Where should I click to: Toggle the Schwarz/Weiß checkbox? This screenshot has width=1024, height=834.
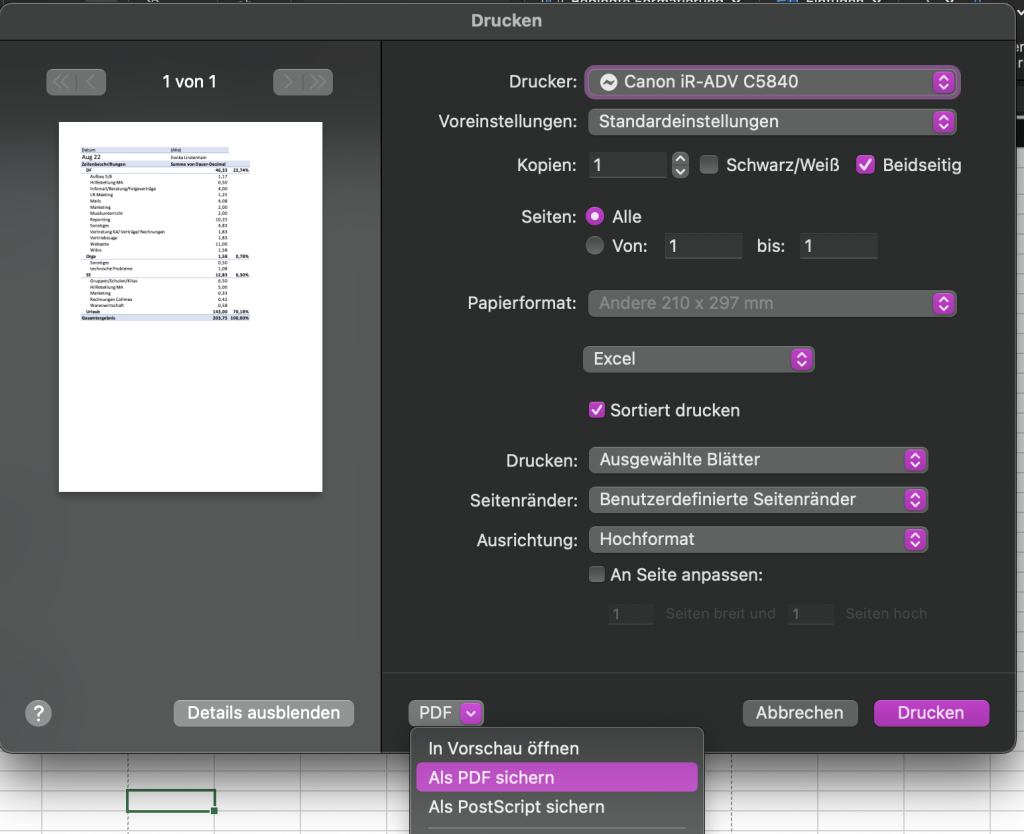pos(709,165)
